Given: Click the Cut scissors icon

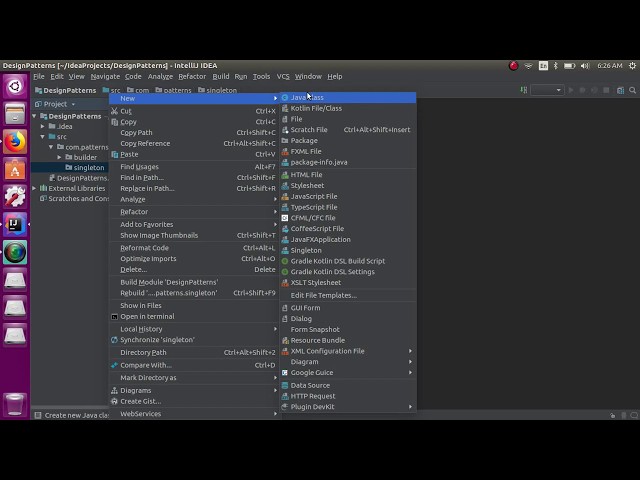Looking at the screenshot, I should [x=115, y=111].
